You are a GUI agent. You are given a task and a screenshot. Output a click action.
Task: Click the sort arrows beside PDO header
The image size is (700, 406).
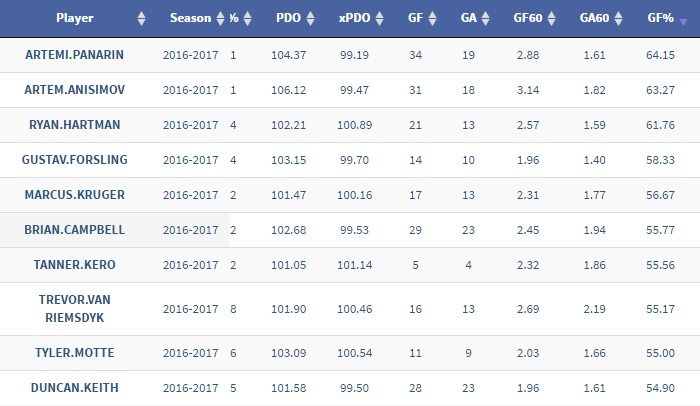(310, 19)
